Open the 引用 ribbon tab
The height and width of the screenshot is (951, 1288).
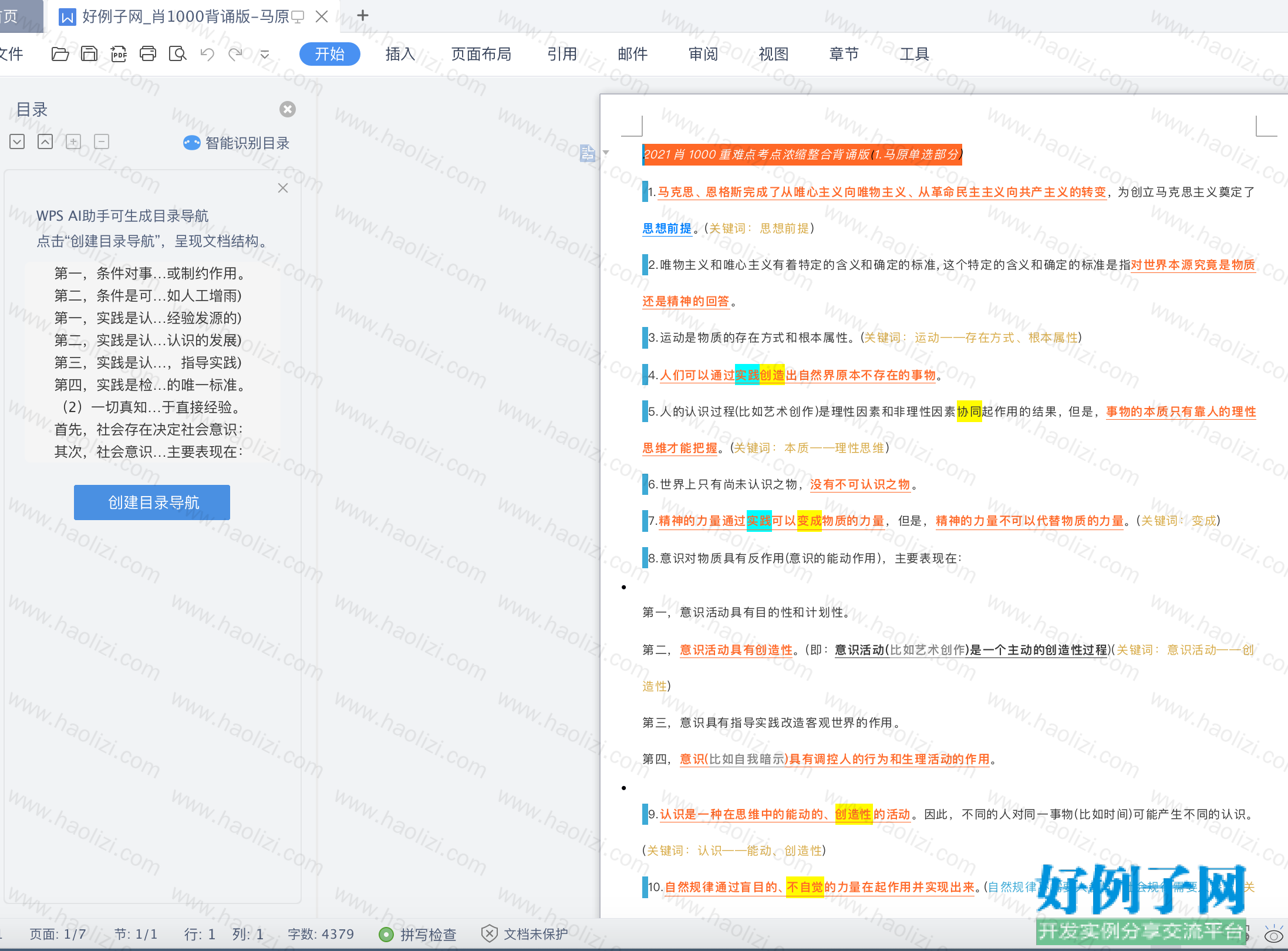pos(562,54)
